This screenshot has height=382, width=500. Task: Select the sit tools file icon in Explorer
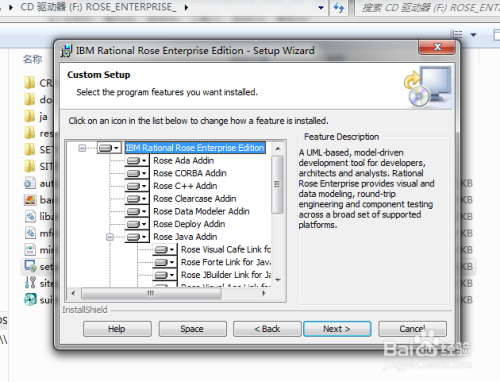pos(30,283)
